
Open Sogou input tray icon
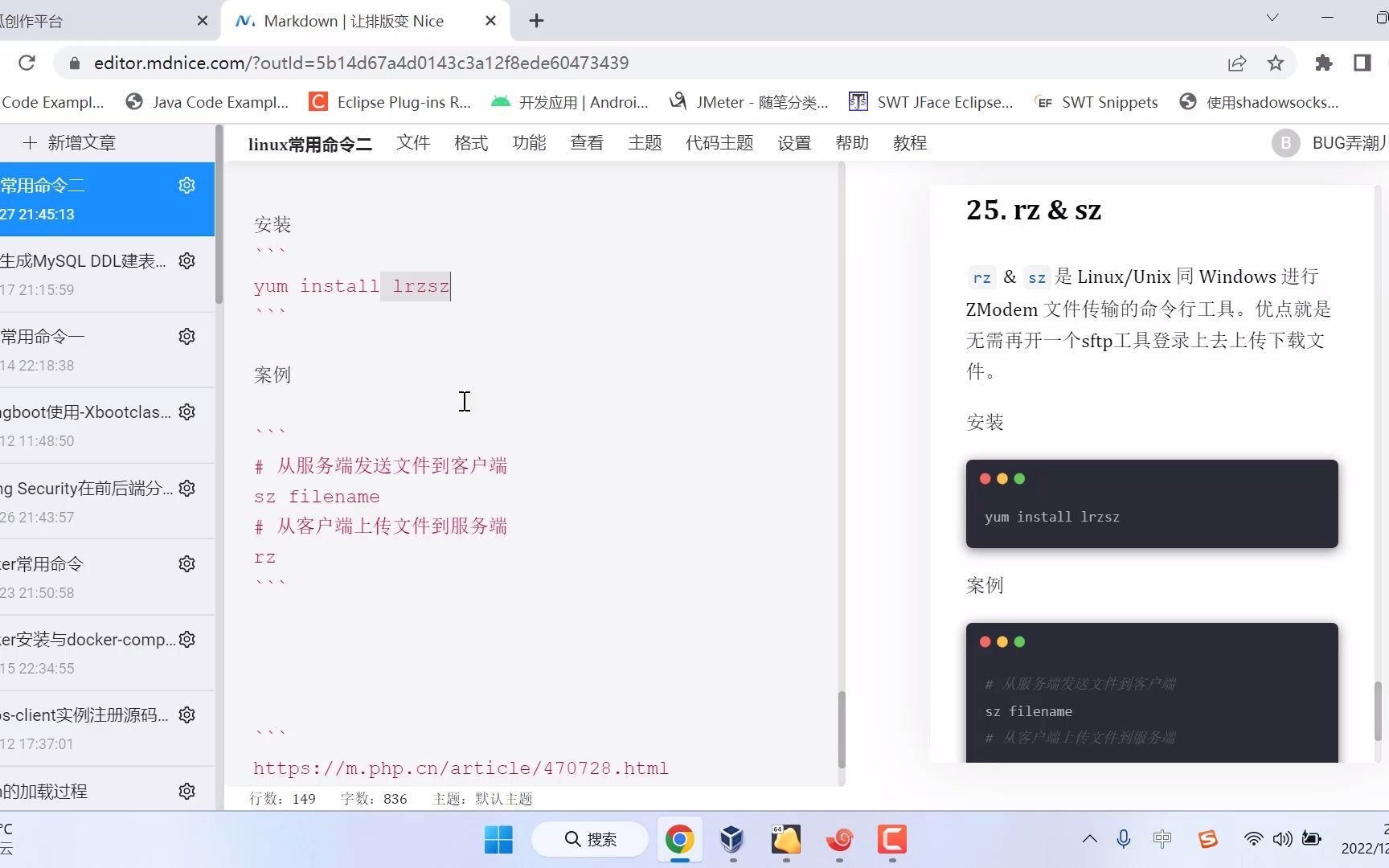coord(1207,839)
